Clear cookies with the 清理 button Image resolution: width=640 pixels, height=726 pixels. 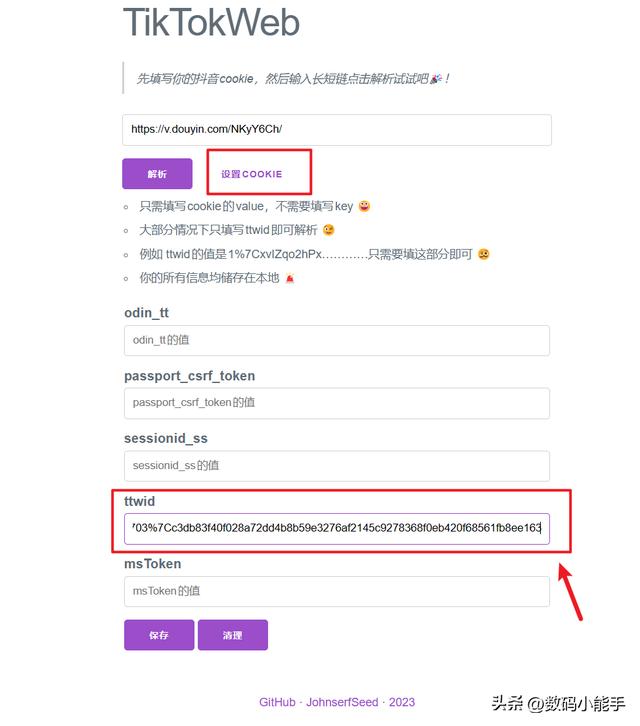pyautogui.click(x=232, y=635)
